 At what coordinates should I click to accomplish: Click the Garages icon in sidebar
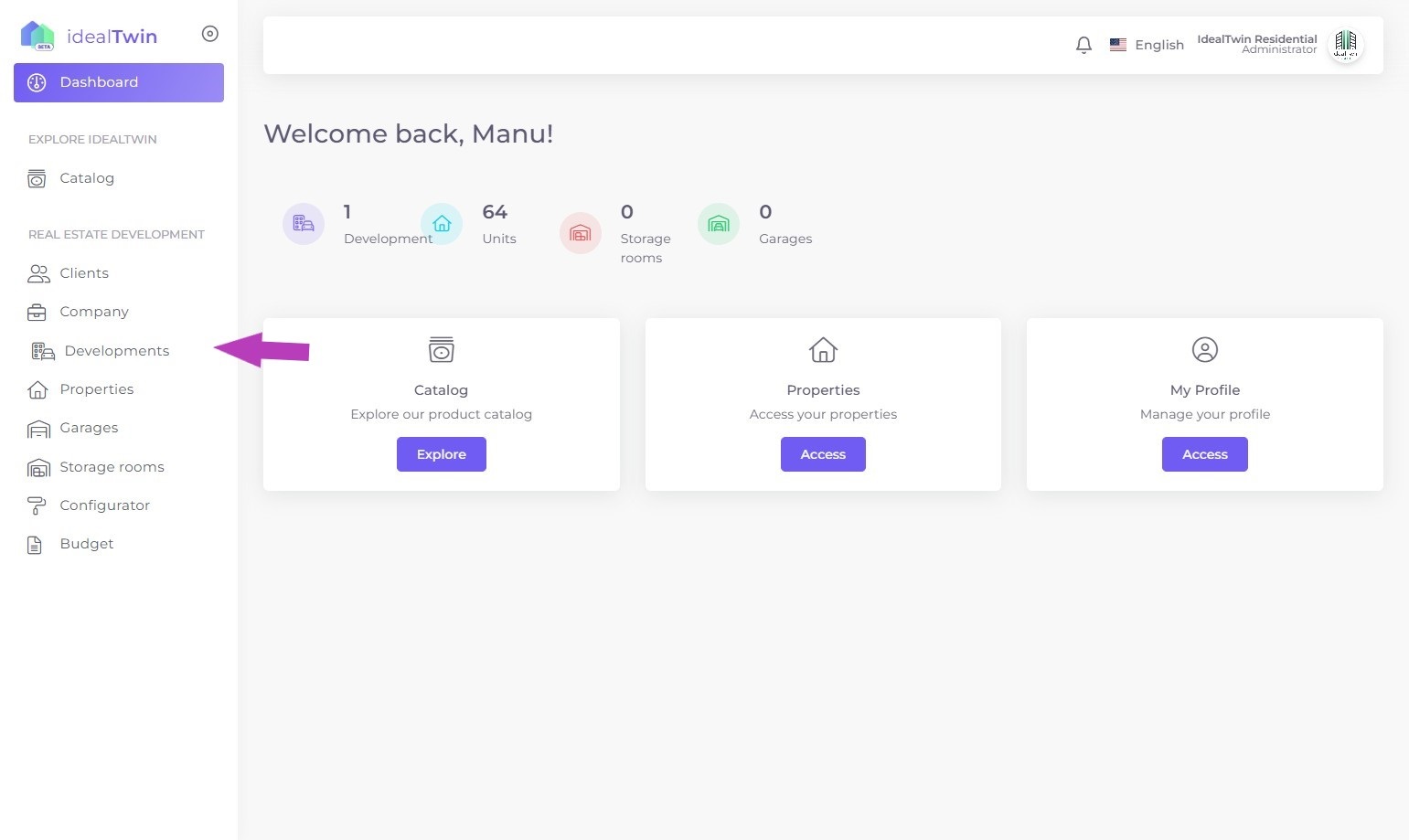(x=38, y=429)
